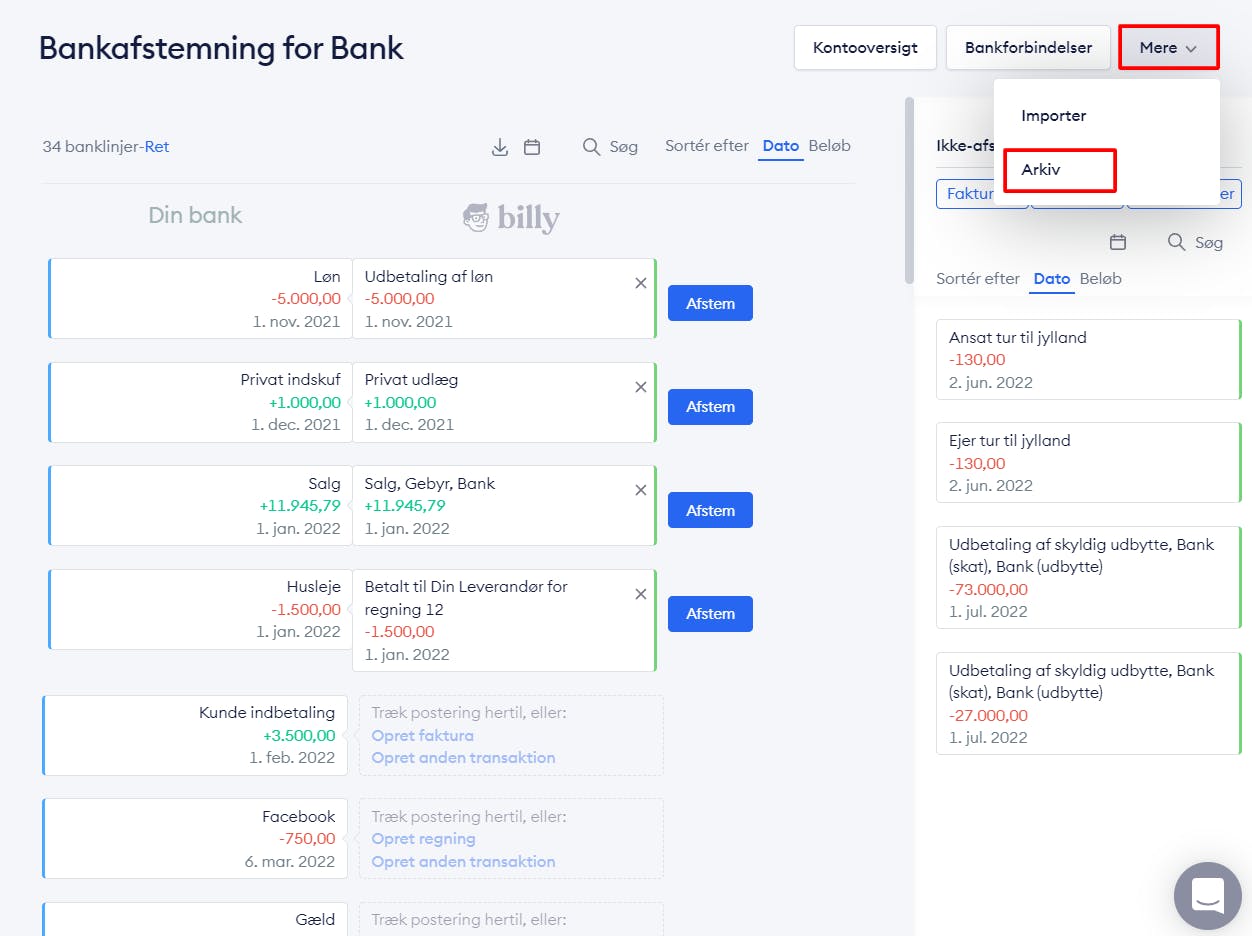This screenshot has width=1252, height=936.
Task: Click Afstem for the Husleje line
Action: (710, 614)
